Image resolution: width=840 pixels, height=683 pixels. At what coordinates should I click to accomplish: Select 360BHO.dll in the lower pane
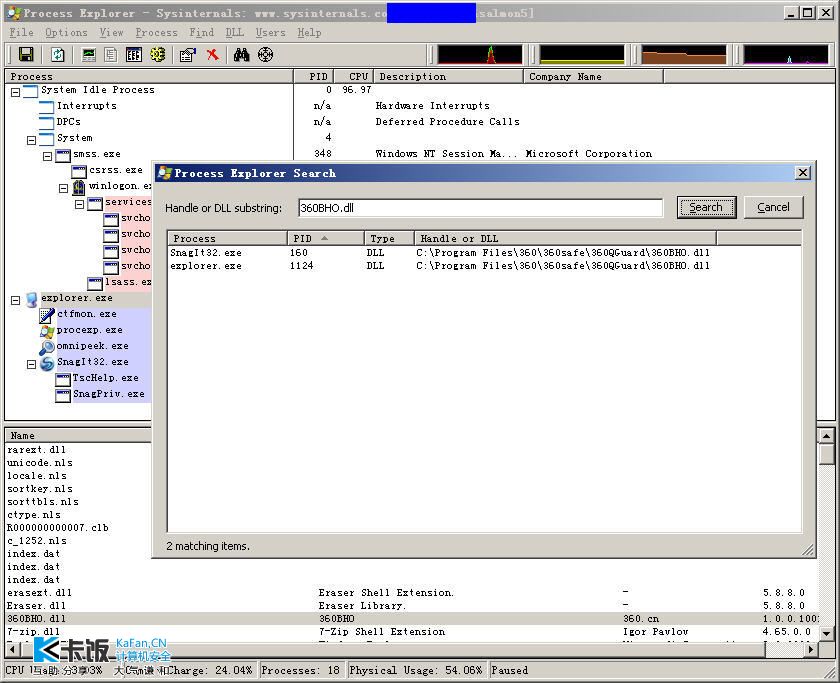click(411, 619)
